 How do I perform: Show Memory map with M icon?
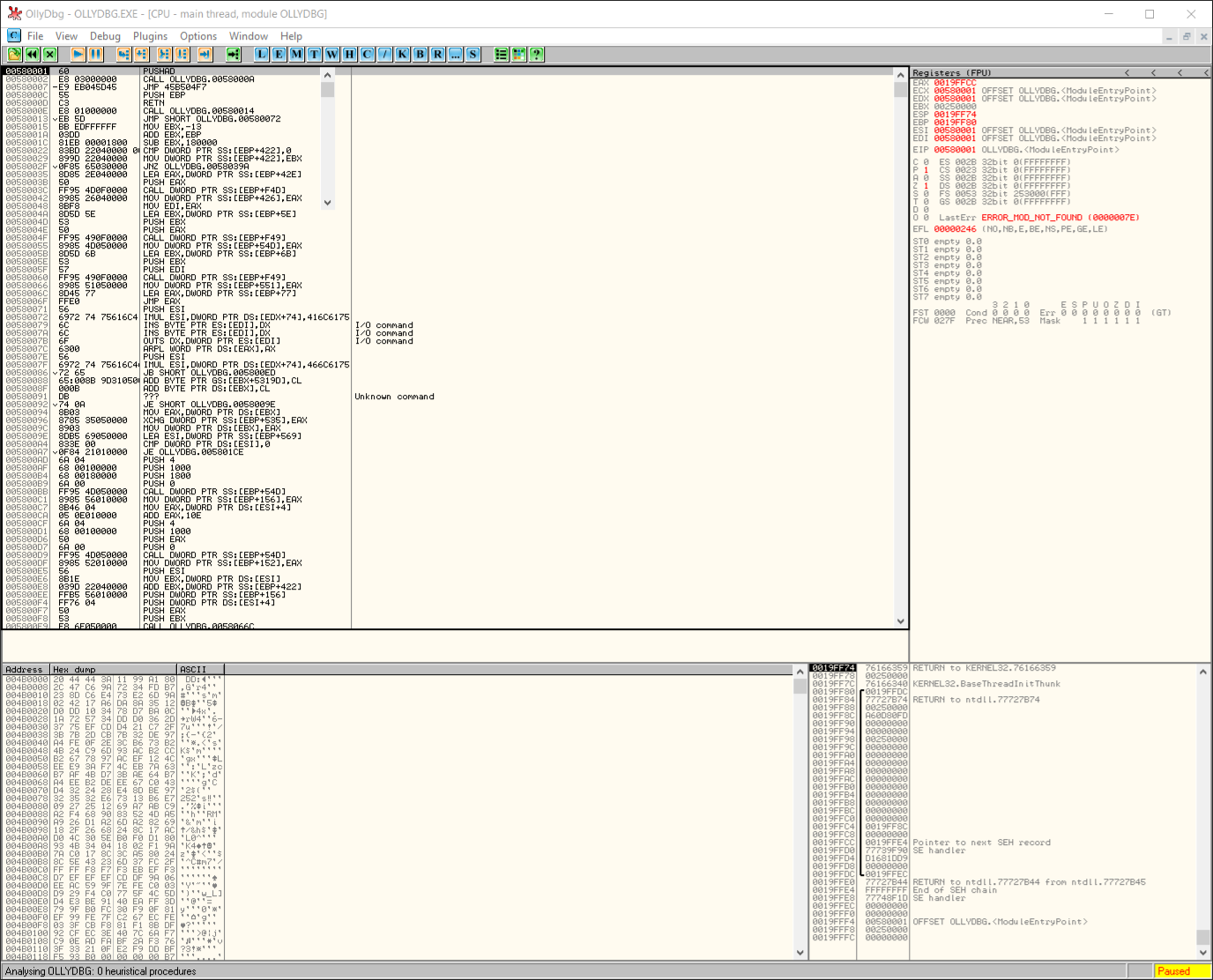point(297,55)
